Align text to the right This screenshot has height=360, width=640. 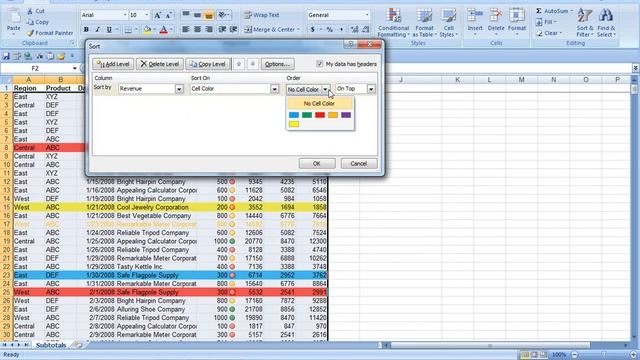pyautogui.click(x=209, y=29)
